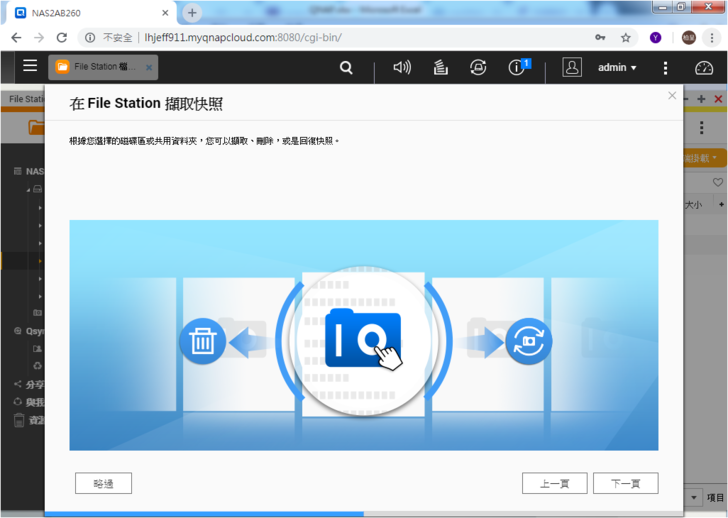Open the QTS main hamburger menu
728x518 pixels.
pyautogui.click(x=30, y=66)
